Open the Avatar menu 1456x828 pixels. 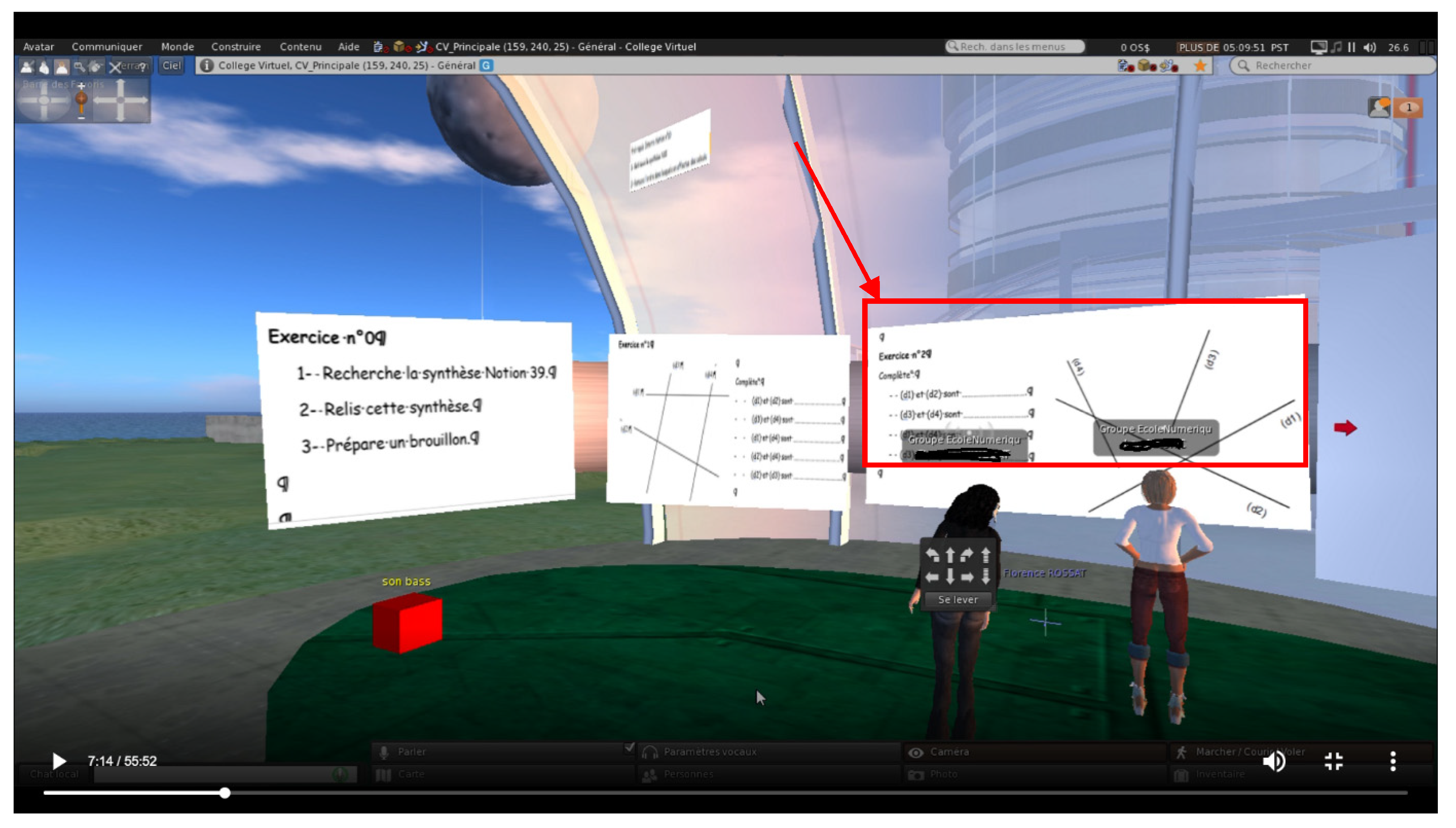38,47
